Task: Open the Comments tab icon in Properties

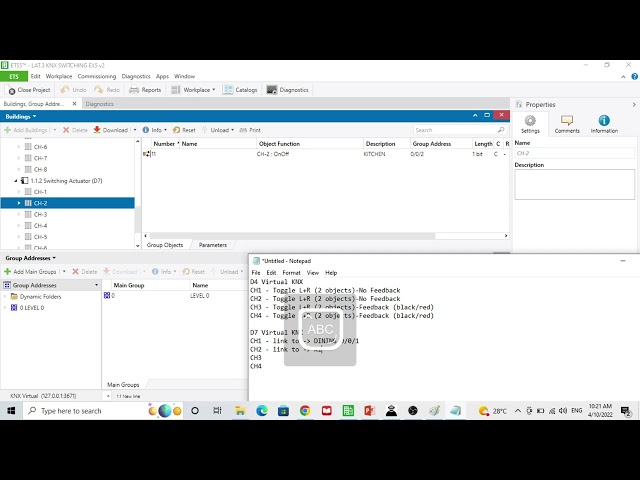Action: [567, 121]
